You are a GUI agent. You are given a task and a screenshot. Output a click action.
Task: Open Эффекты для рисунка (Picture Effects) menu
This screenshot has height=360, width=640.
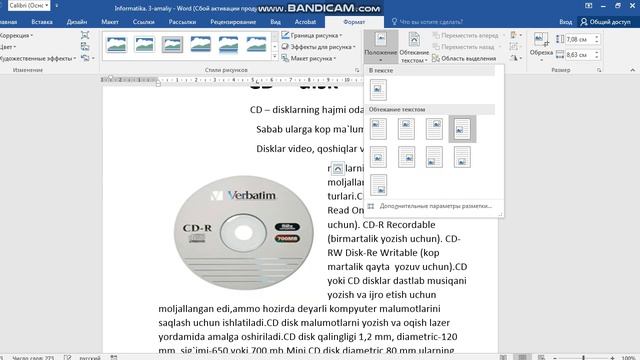click(318, 47)
